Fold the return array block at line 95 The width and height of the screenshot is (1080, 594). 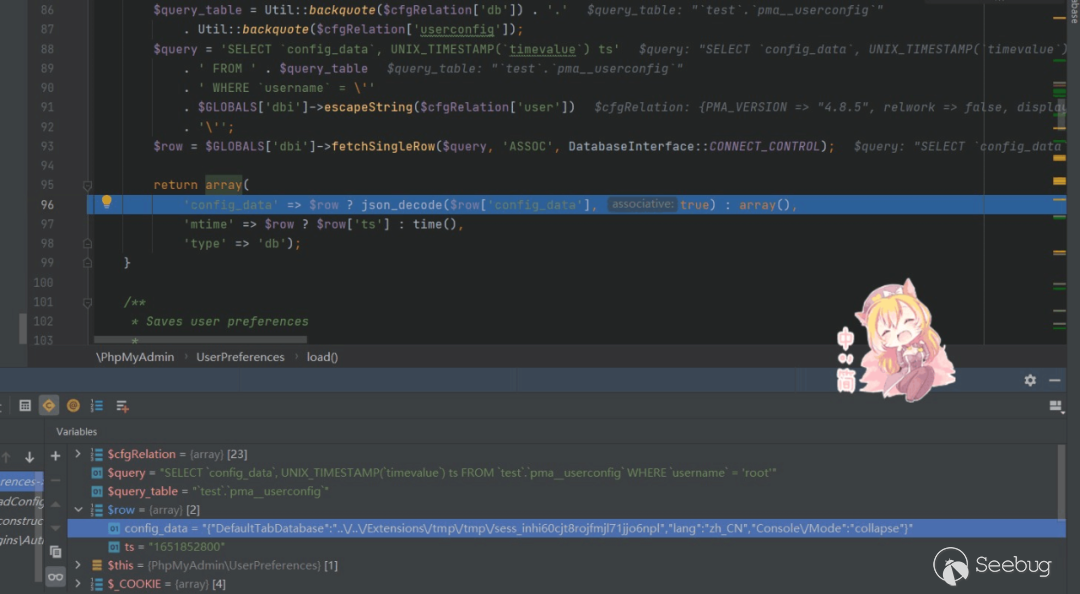pos(87,185)
